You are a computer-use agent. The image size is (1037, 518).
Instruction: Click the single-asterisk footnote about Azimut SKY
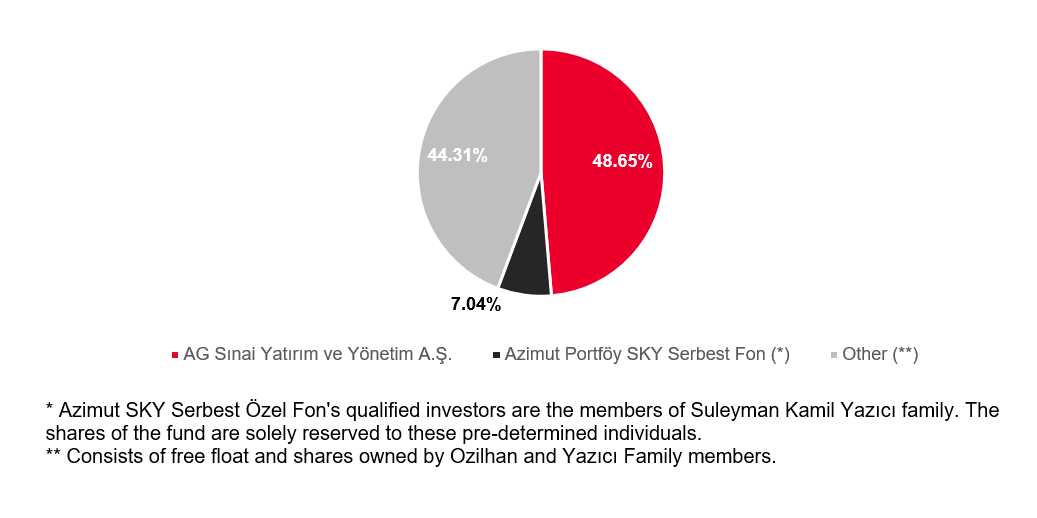(x=522, y=423)
